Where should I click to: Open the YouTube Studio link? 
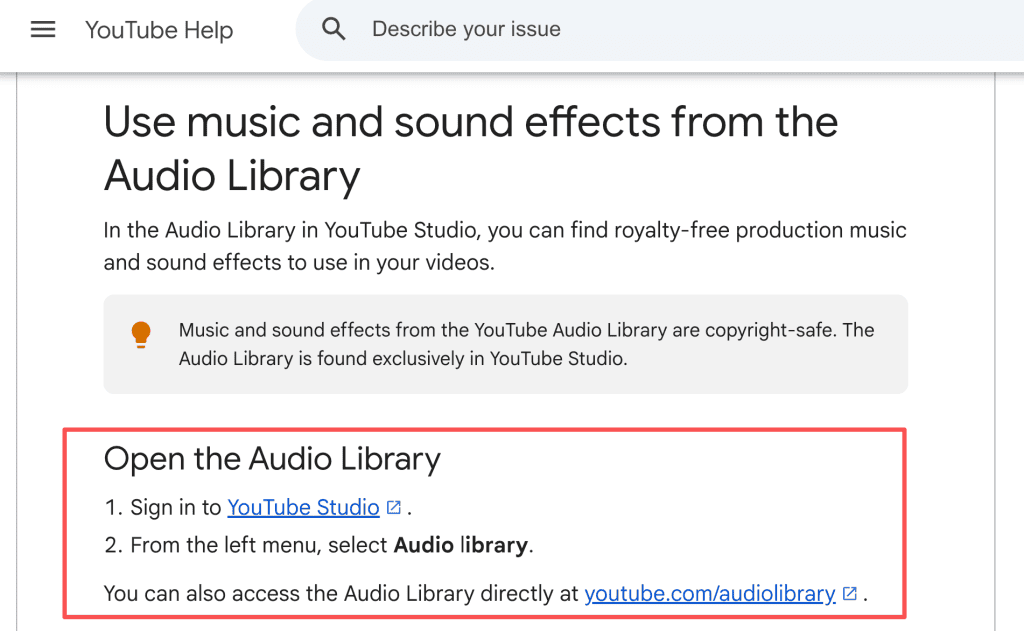[x=303, y=508]
